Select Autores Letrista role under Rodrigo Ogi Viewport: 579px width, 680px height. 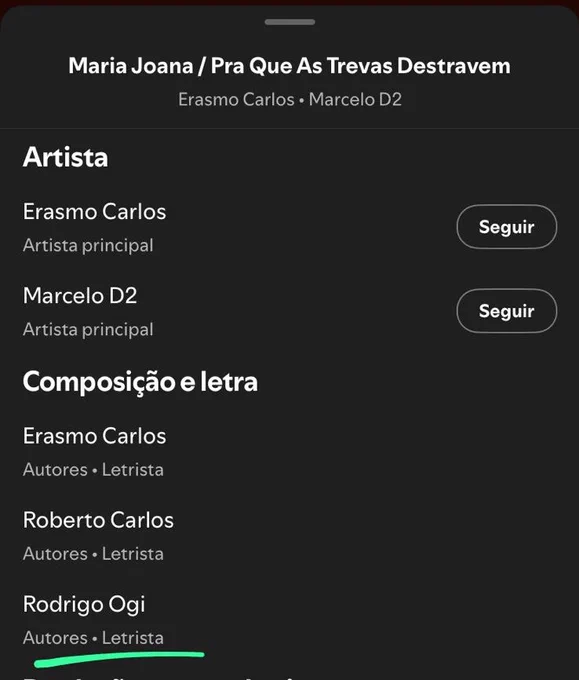click(93, 638)
